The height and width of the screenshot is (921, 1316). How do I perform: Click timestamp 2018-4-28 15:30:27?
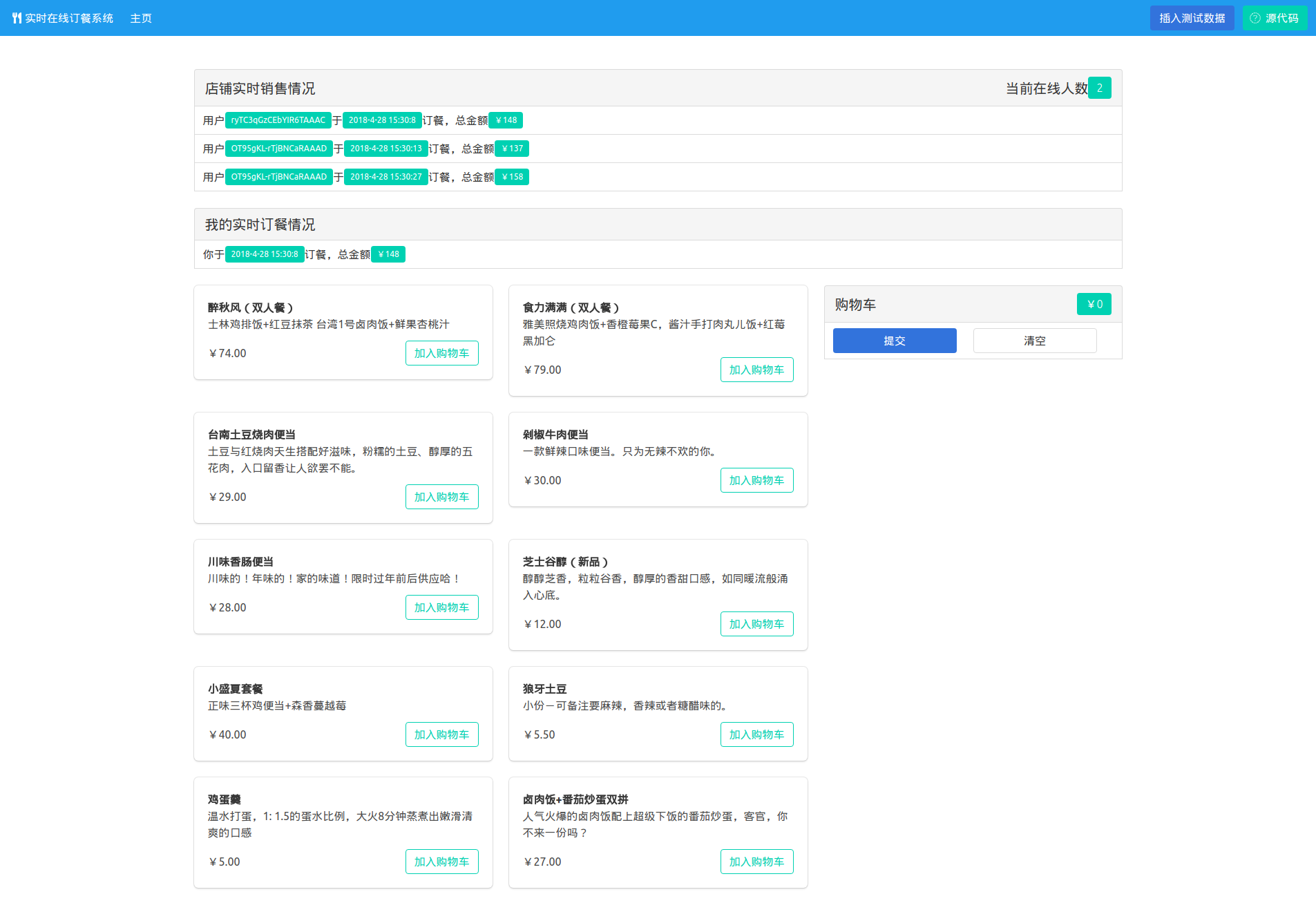coord(386,177)
